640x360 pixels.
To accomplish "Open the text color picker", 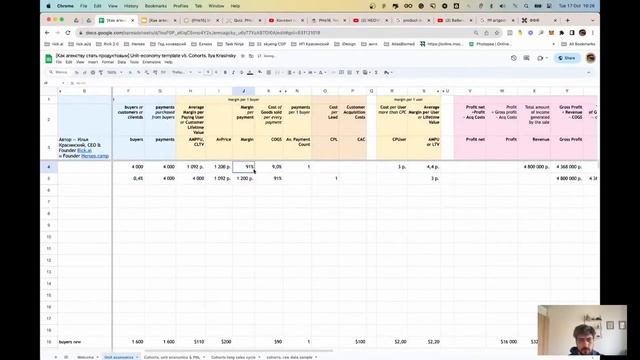I will [x=250, y=72].
